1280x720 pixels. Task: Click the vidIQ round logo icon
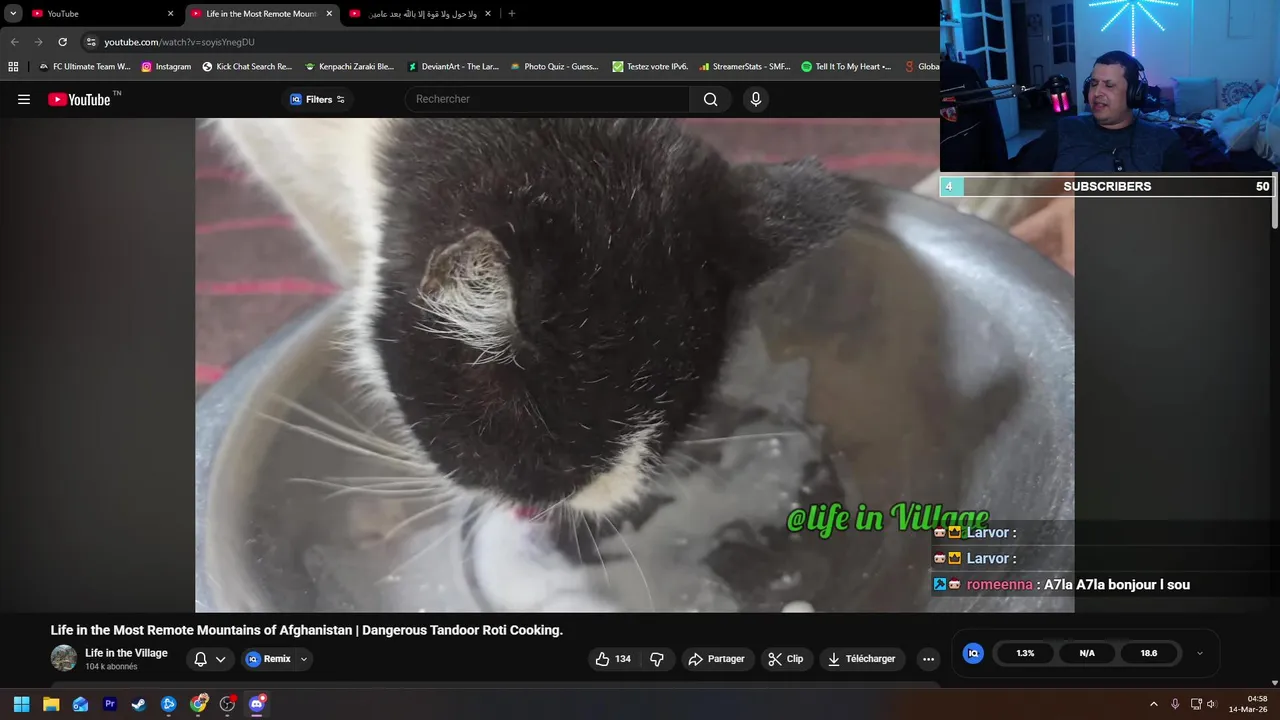point(973,653)
